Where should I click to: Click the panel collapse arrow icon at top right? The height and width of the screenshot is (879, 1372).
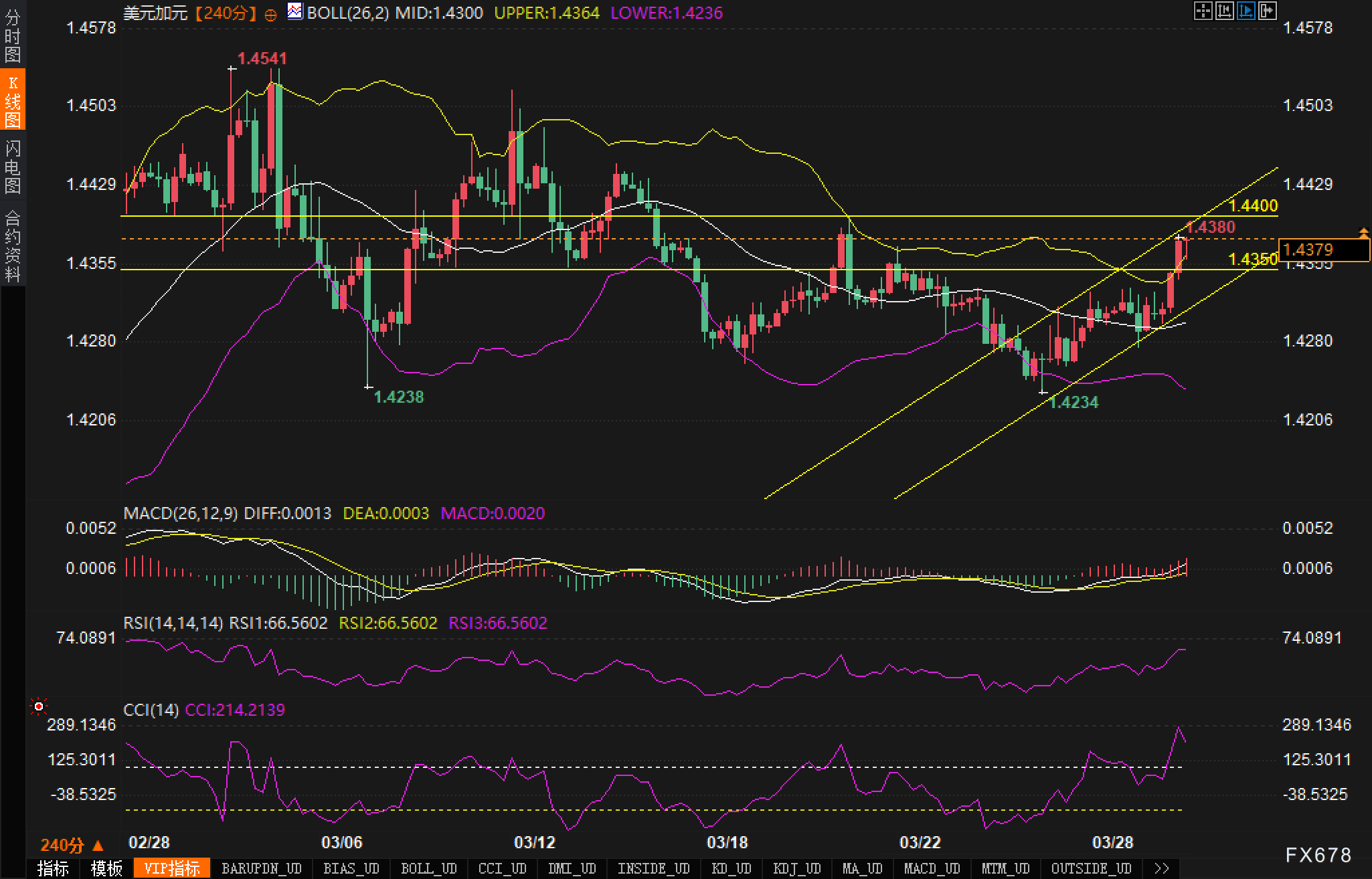tap(1267, 11)
